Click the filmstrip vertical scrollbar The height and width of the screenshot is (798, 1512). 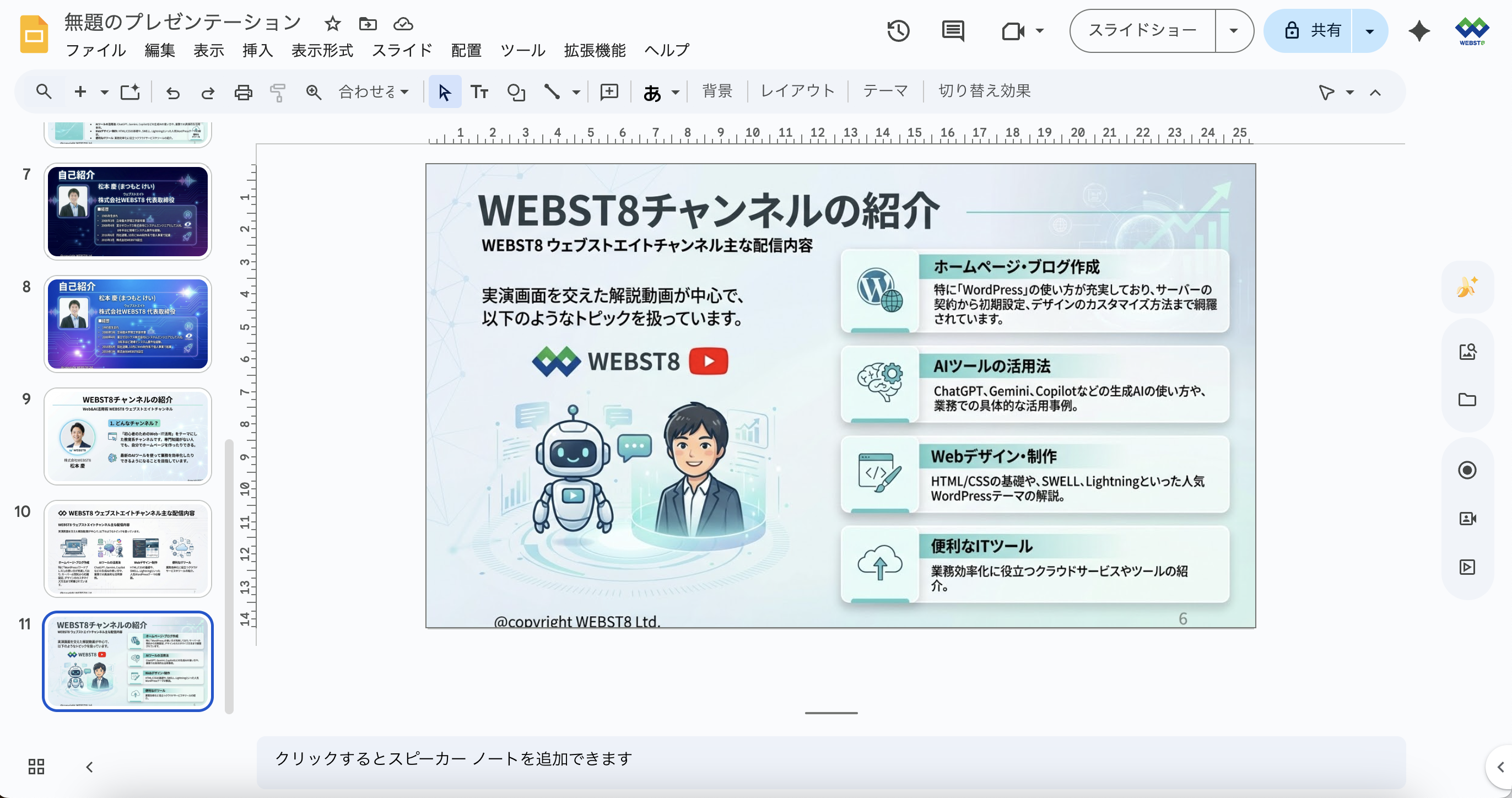pyautogui.click(x=229, y=575)
